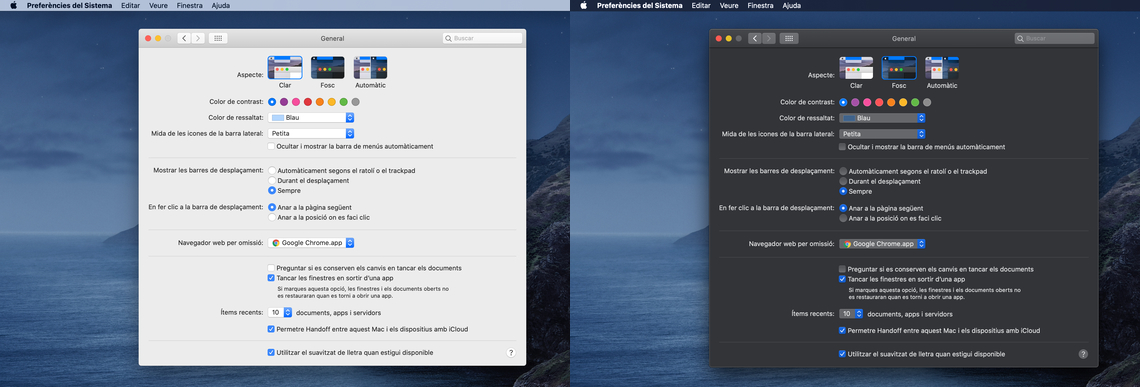
Task: Select Durant el desplaçament radio, light window
Action: pos(272,180)
